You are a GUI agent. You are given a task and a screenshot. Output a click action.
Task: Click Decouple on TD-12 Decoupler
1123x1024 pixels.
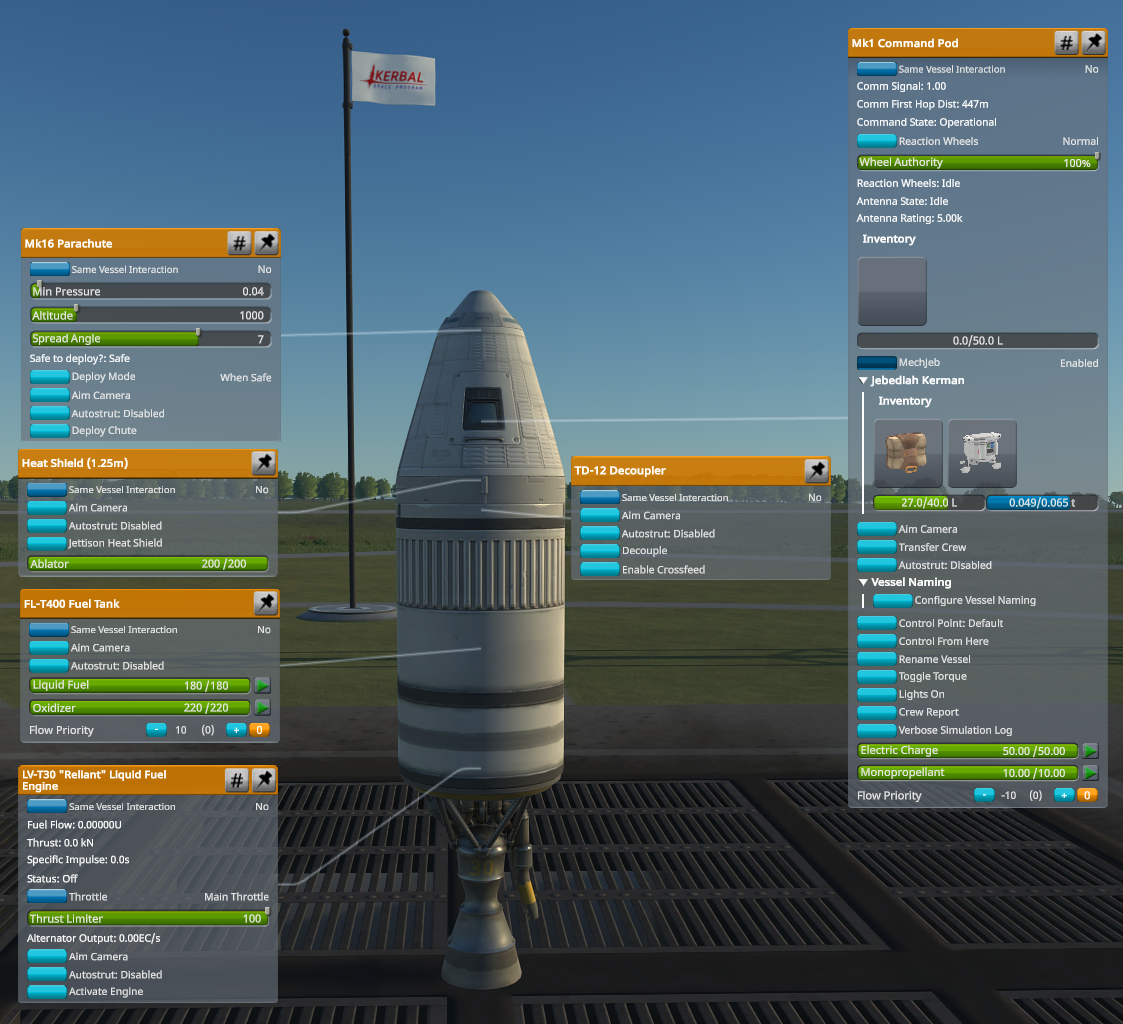(599, 551)
